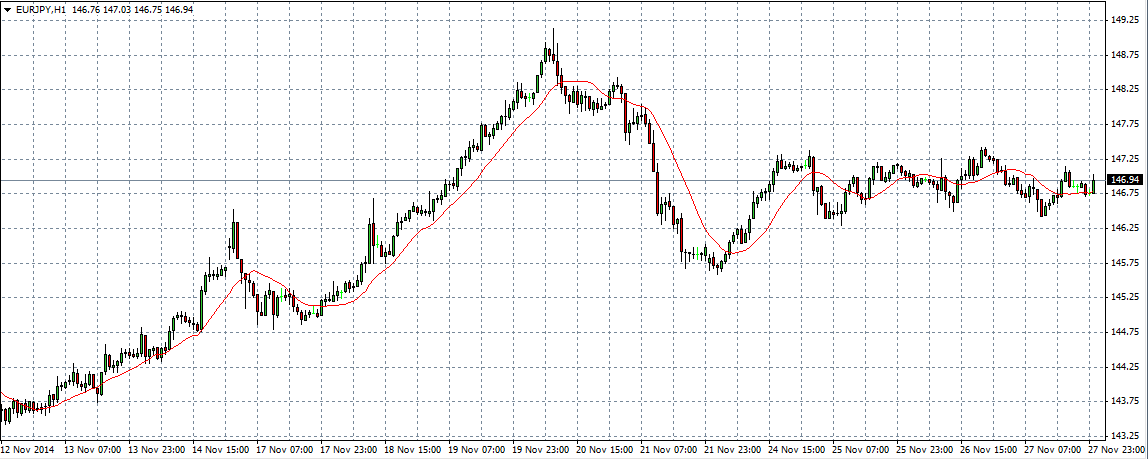Click the current price label 146.94
Screen dimensions: 1148x459
pos(1129,180)
